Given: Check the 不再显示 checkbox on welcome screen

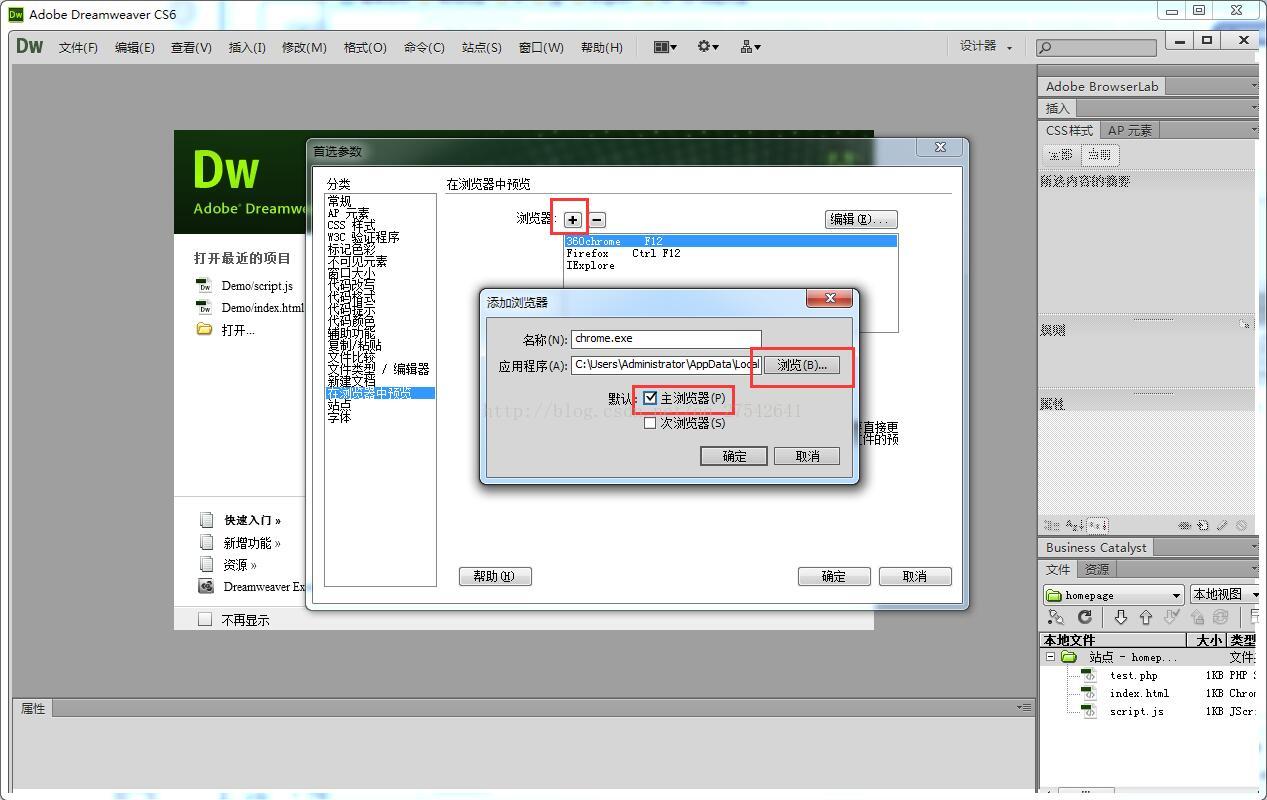Looking at the screenshot, I should tap(205, 620).
